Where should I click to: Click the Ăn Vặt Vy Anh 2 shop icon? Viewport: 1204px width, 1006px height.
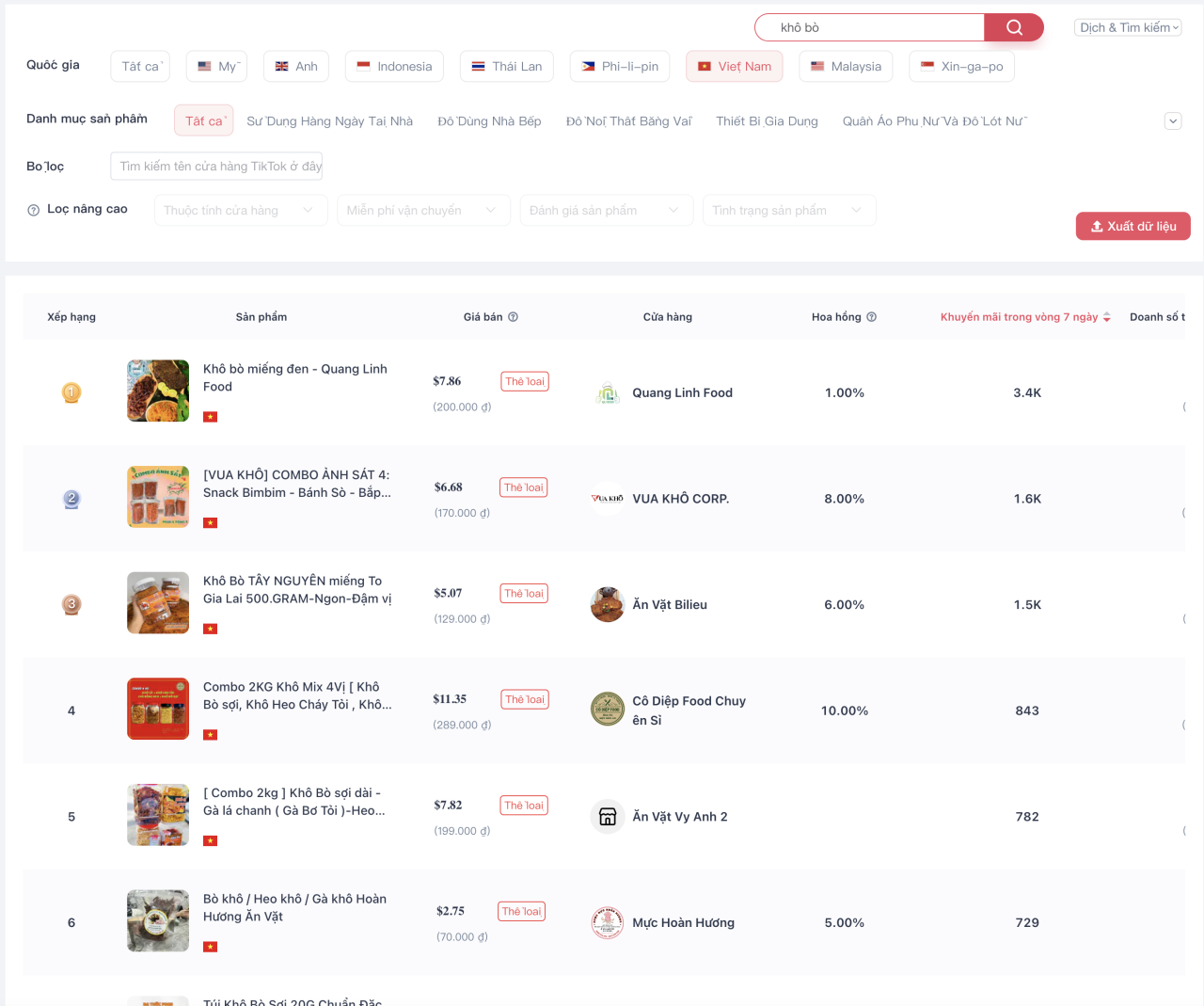(608, 817)
